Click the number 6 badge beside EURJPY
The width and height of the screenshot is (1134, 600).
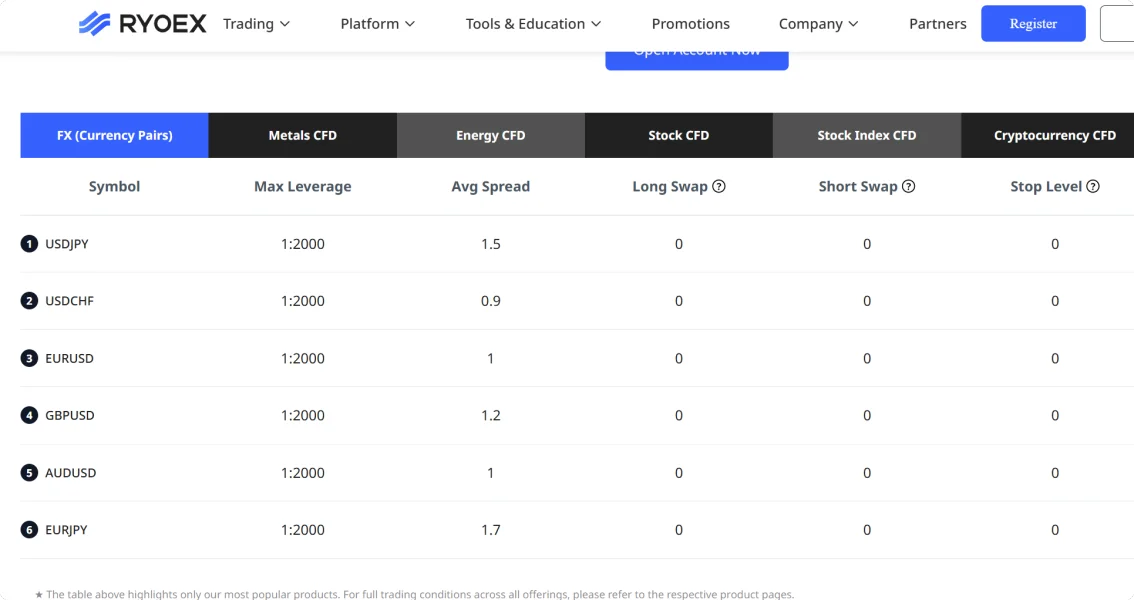coord(29,530)
